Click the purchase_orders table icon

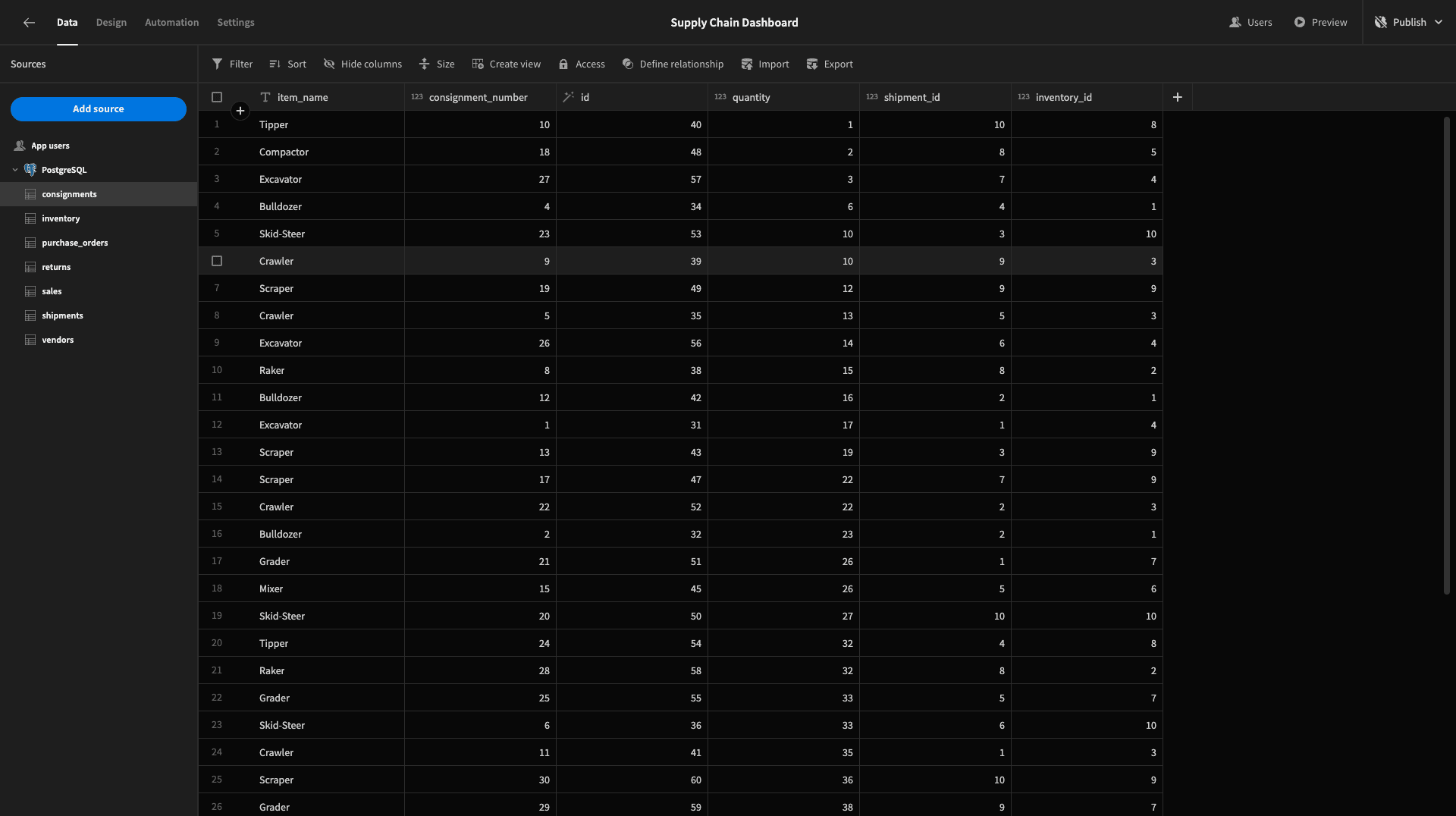[30, 243]
